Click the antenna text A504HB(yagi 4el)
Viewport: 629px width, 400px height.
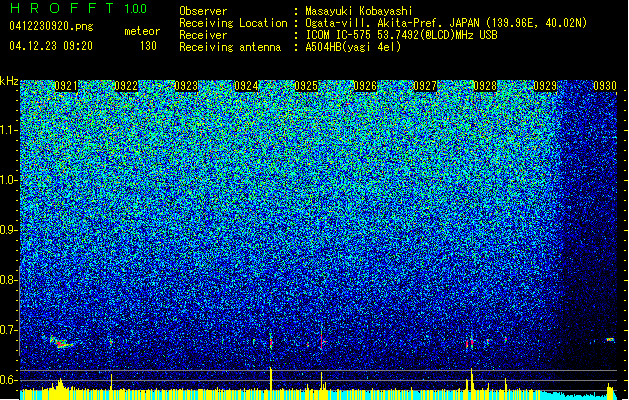click(353, 47)
